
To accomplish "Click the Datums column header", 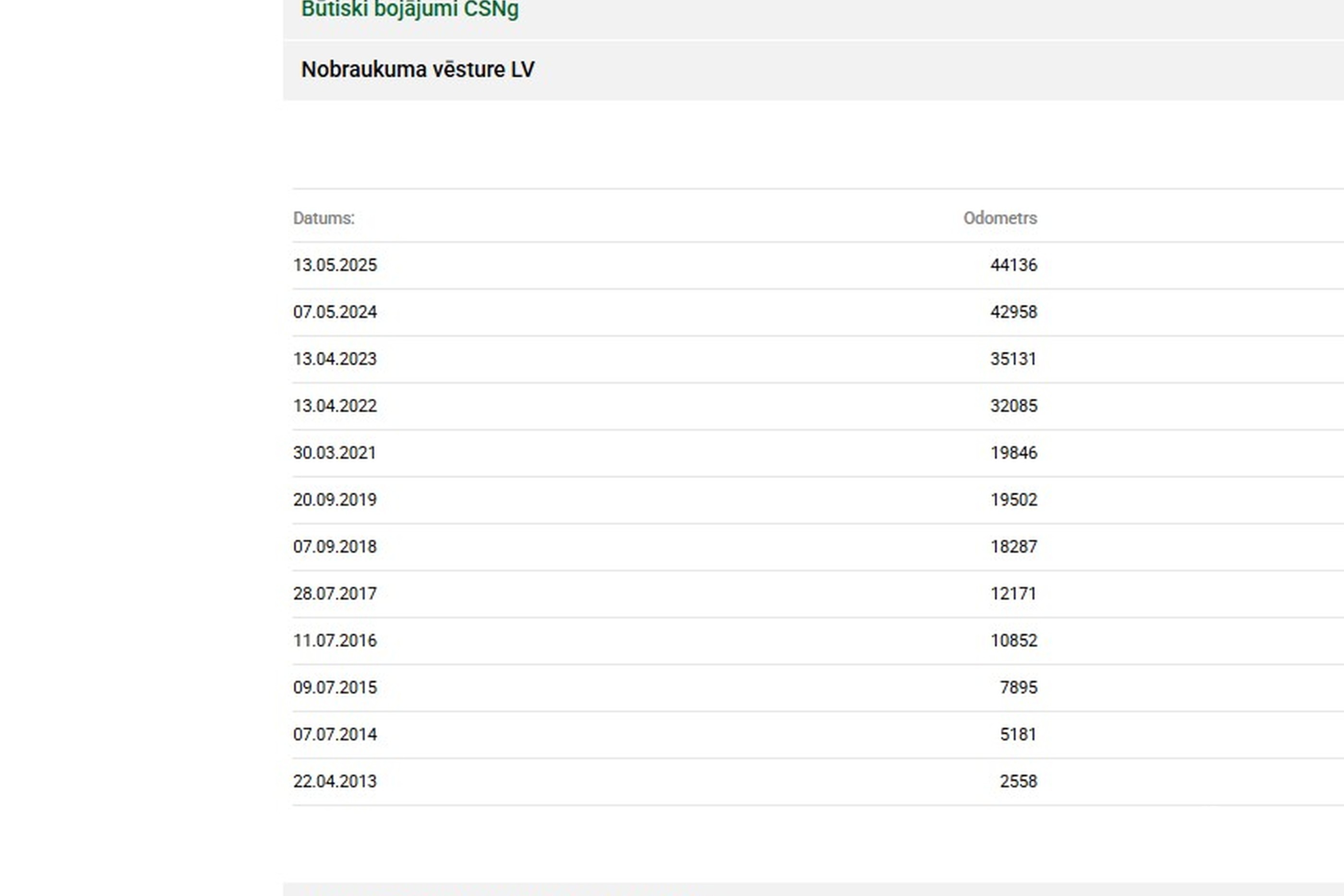I will click(324, 218).
